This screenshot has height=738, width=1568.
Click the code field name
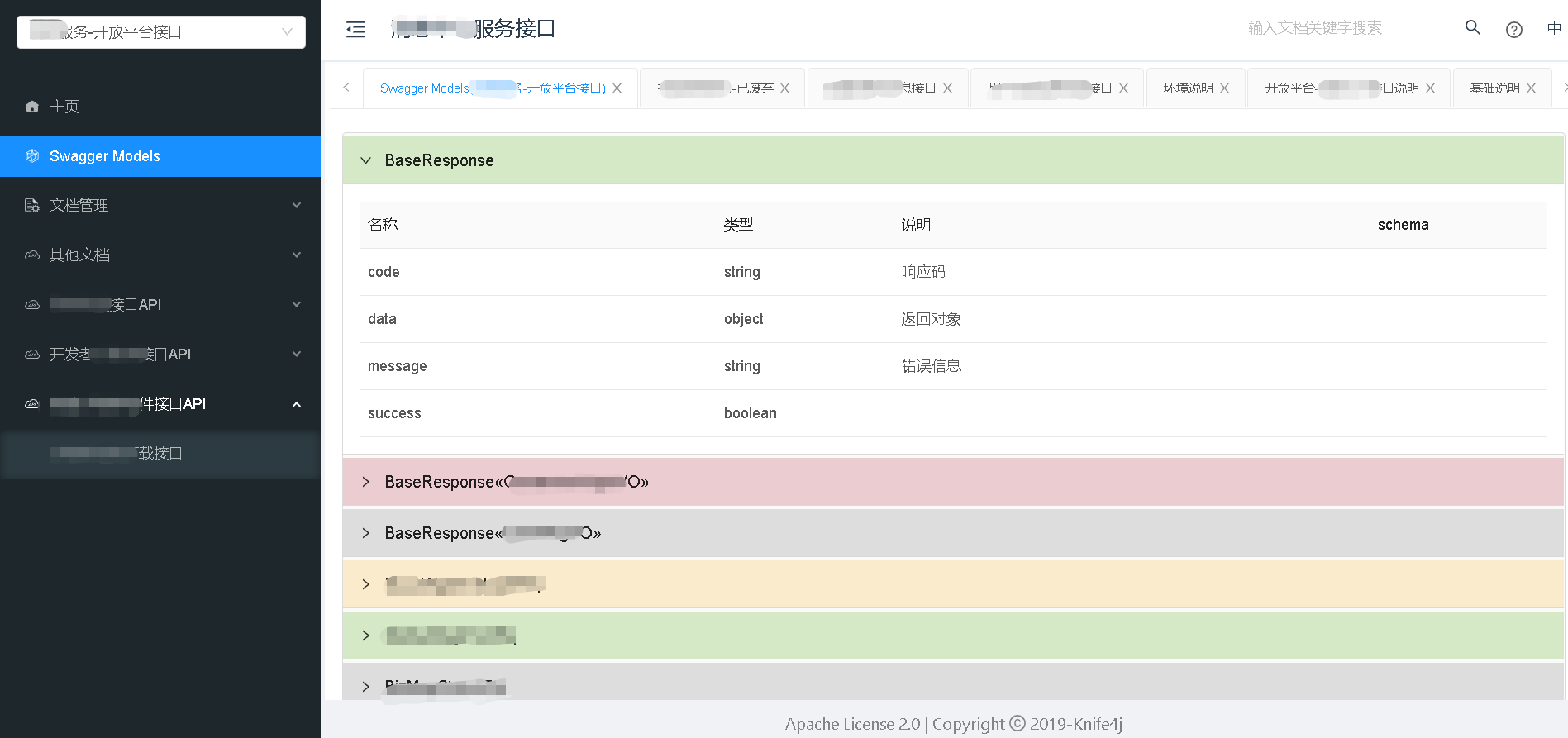pos(384,272)
